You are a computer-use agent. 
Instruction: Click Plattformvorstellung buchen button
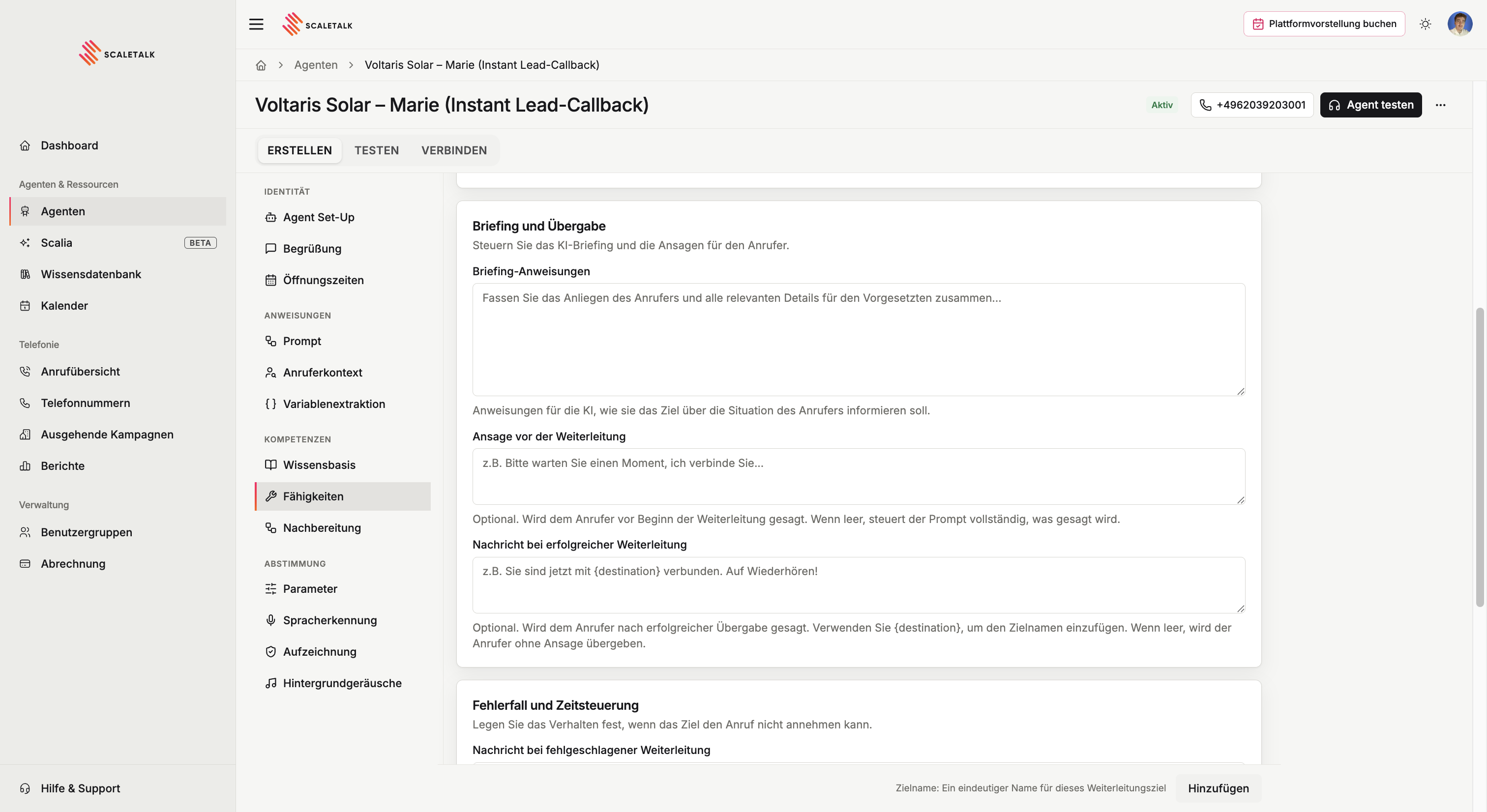[1324, 24]
